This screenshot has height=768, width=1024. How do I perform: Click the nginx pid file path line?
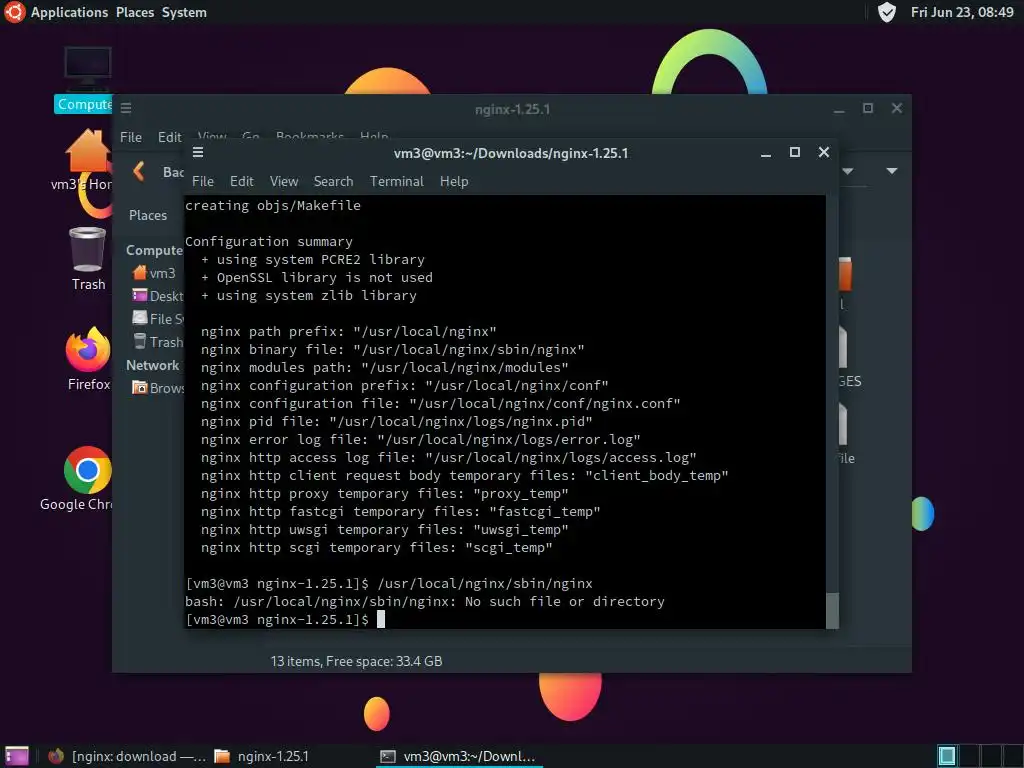coord(396,421)
